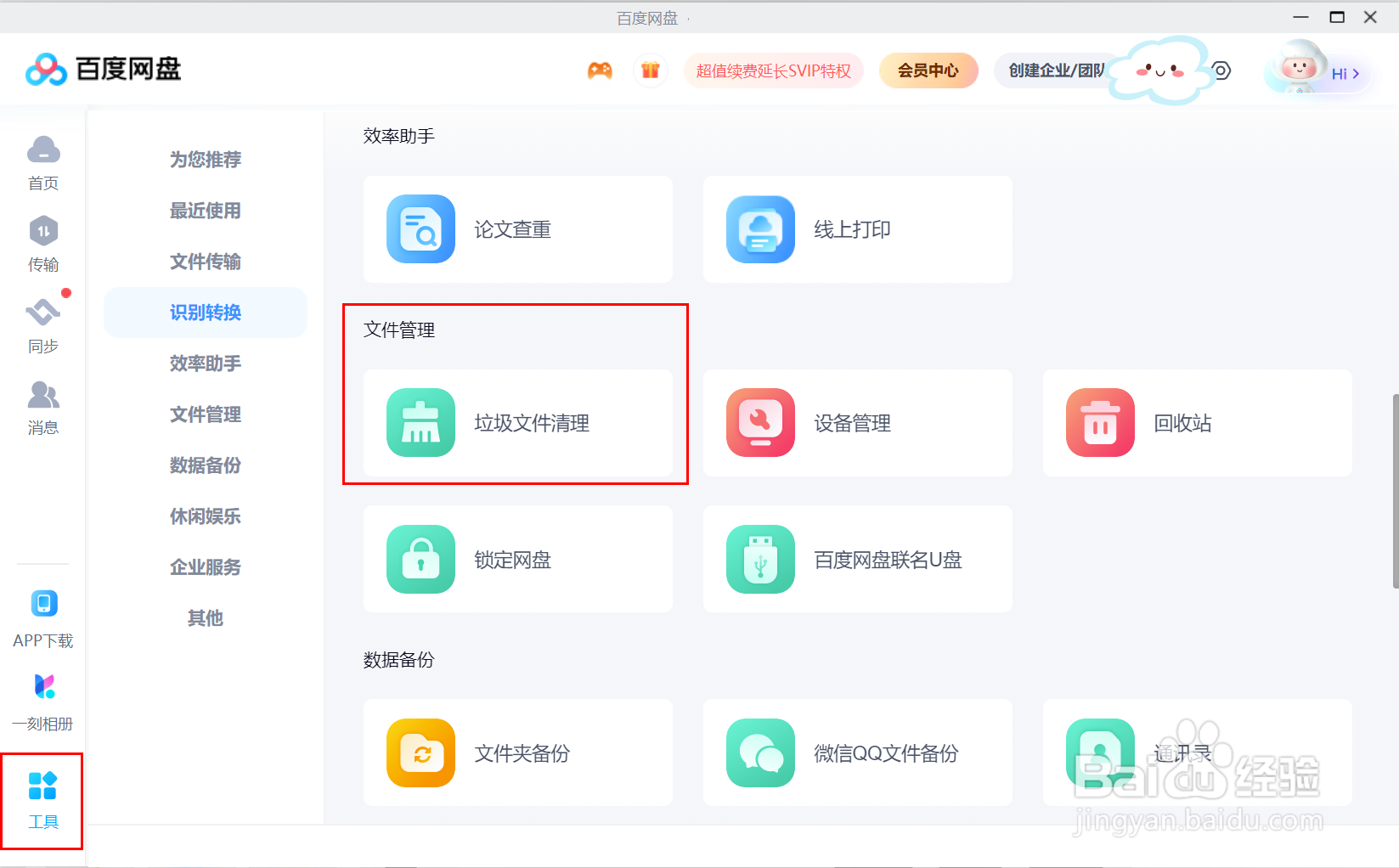Select 最近使用 in category list
This screenshot has height=868, width=1399.
point(206,211)
